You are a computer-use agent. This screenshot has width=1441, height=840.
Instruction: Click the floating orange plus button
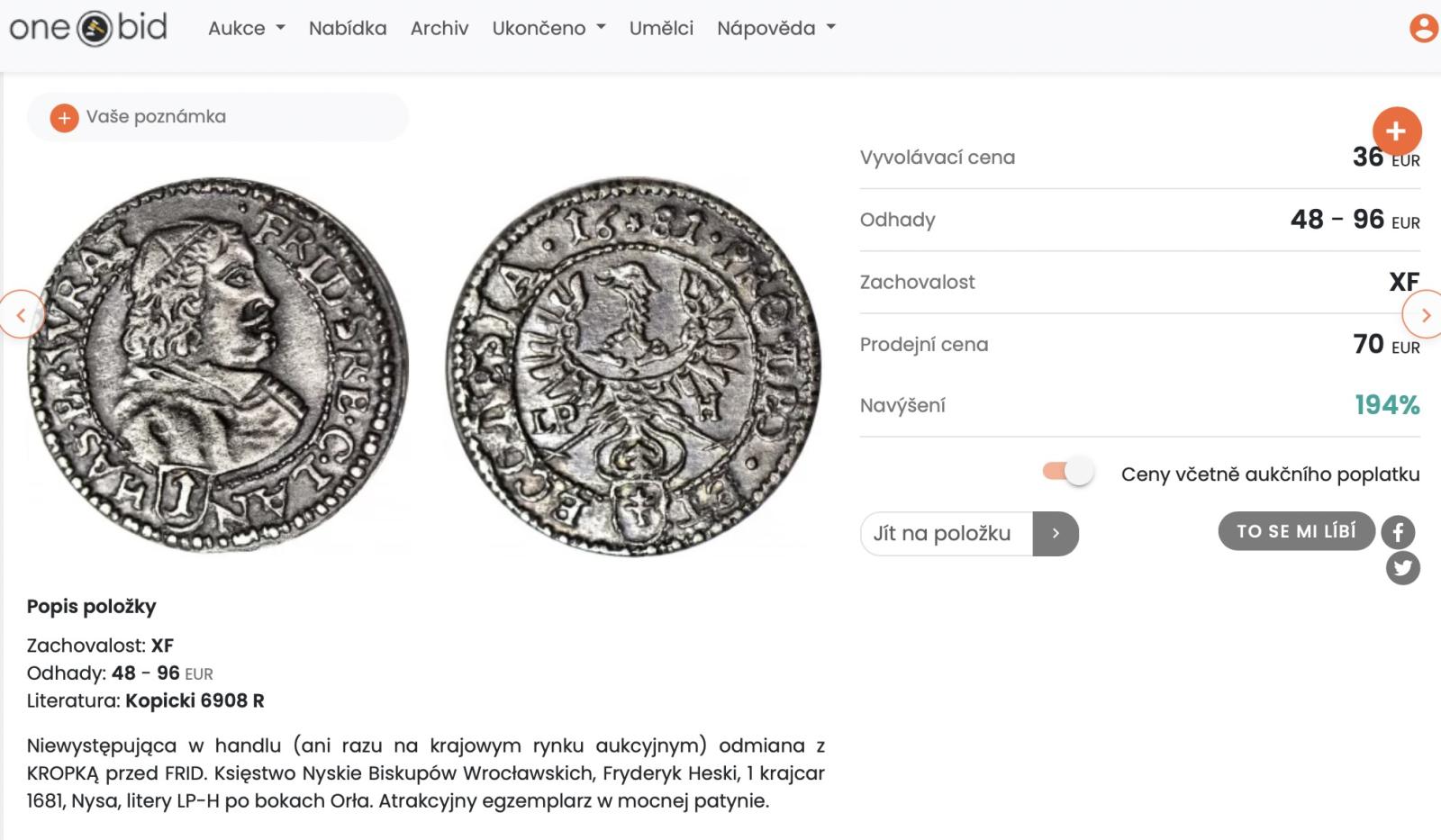click(1397, 131)
